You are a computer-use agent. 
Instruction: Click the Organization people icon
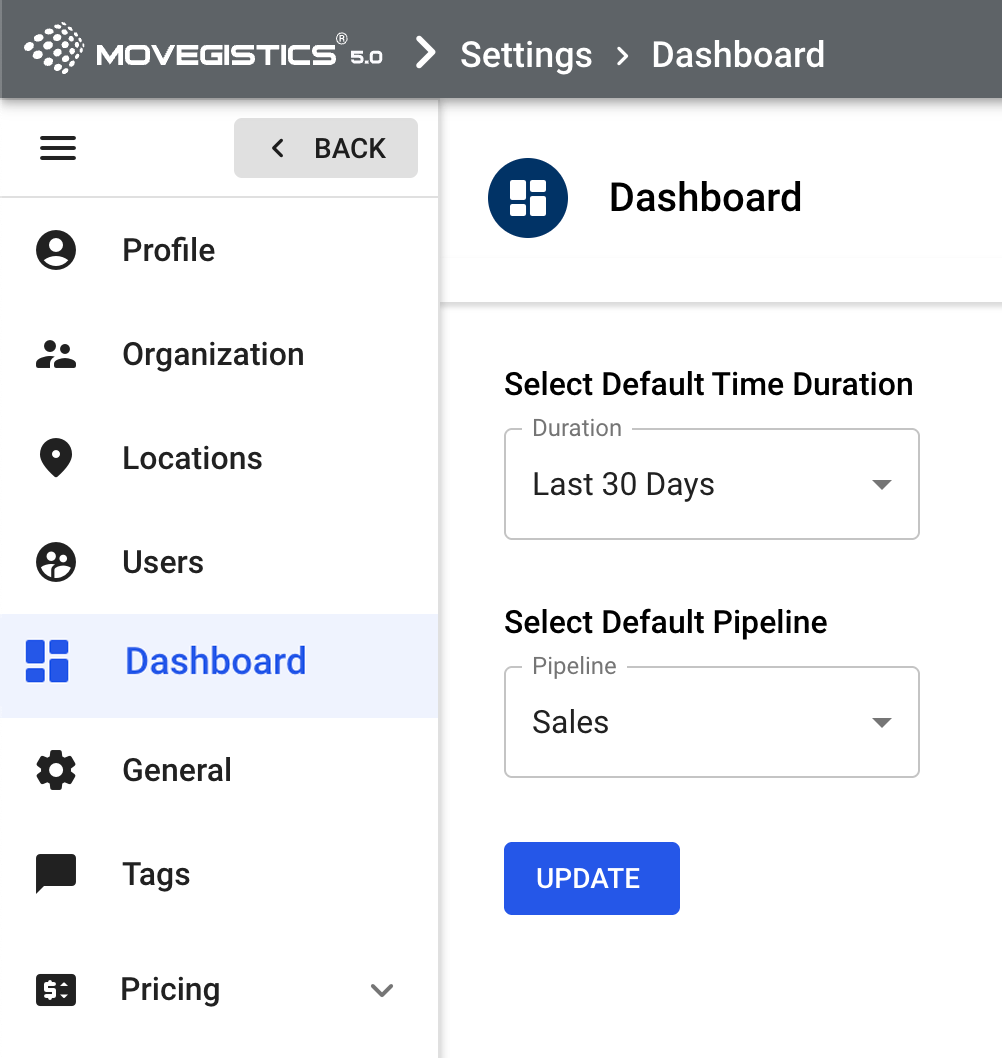(x=56, y=355)
